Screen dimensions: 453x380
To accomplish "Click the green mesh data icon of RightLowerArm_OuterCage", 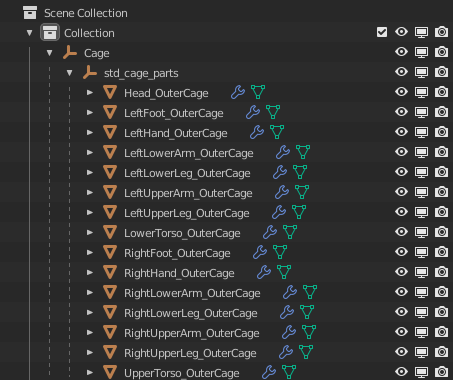I will 310,292.
